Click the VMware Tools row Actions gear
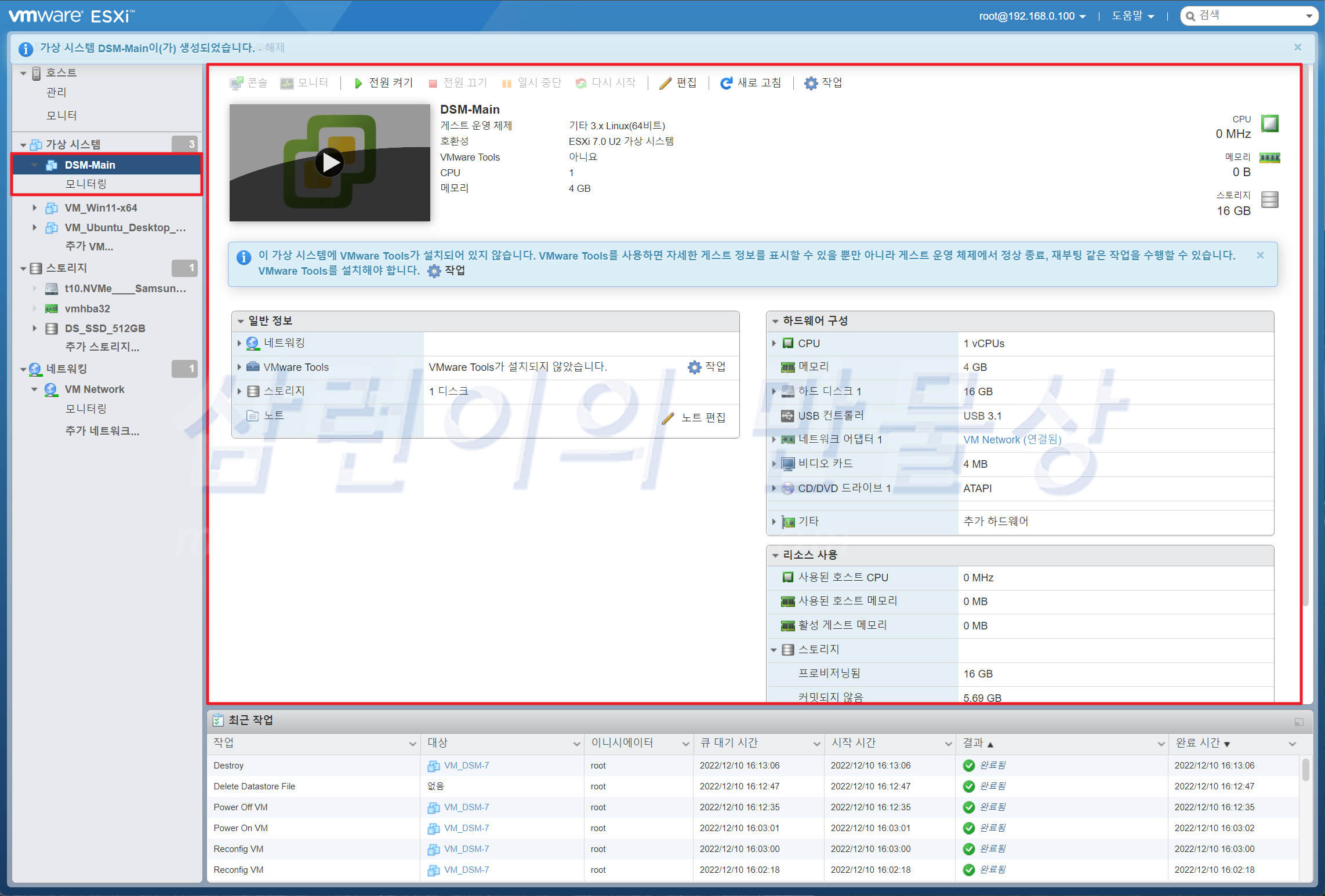1325x896 pixels. tap(694, 367)
